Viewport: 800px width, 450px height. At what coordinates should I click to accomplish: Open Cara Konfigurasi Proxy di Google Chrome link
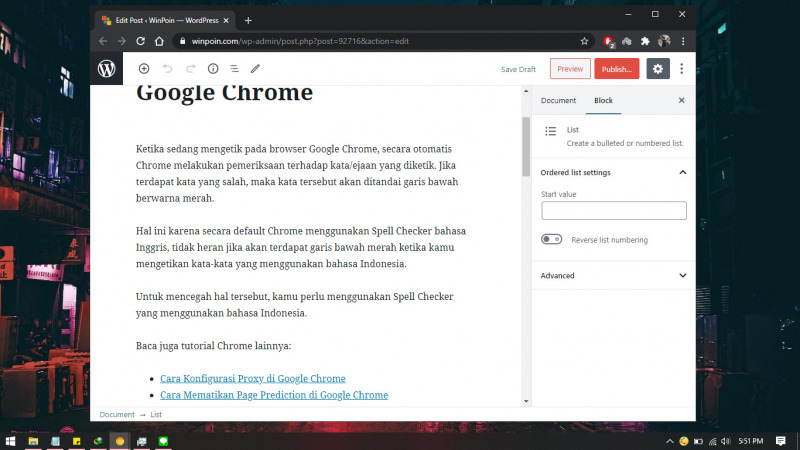(253, 379)
